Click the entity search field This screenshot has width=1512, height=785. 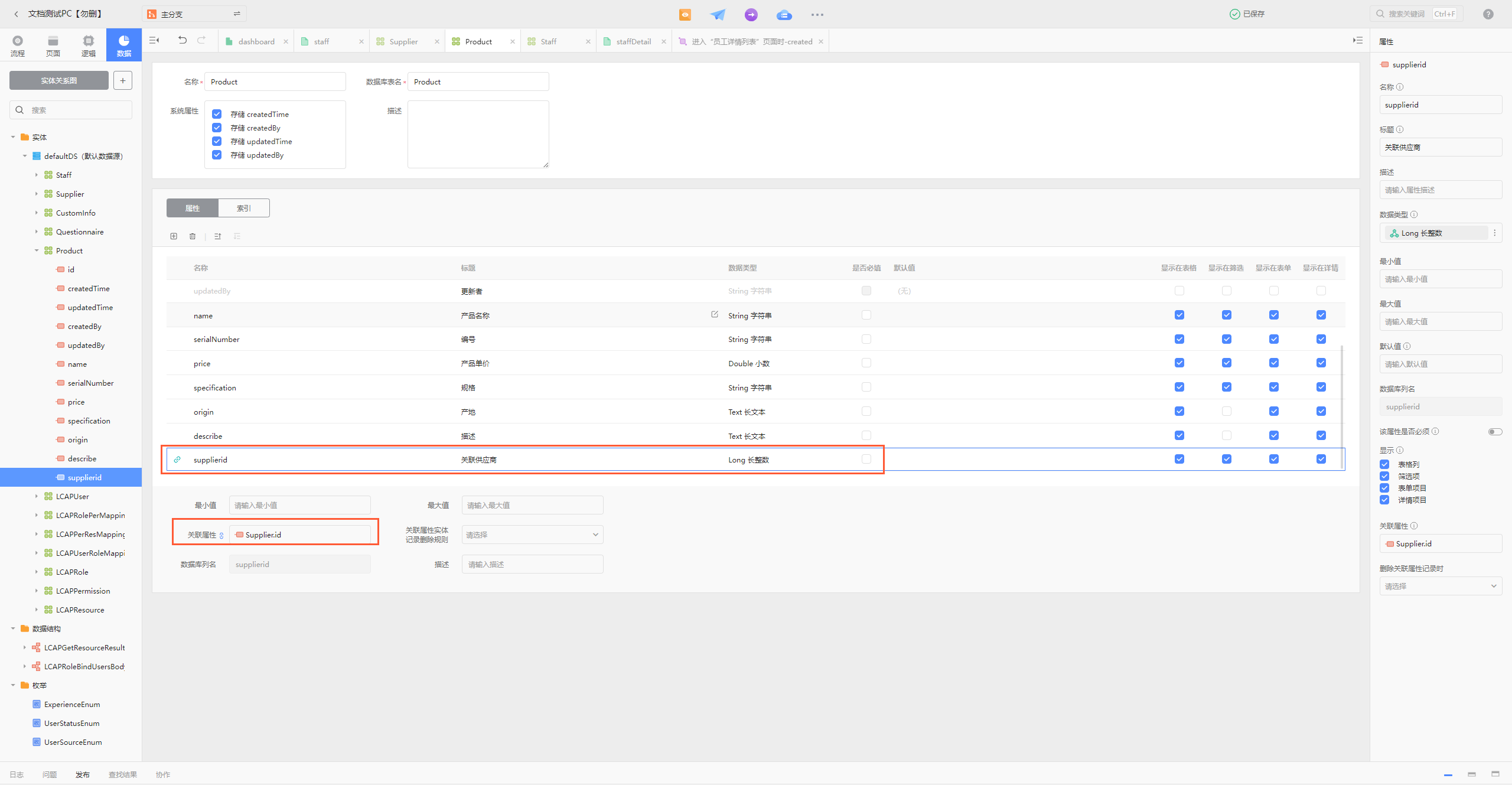pyautogui.click(x=71, y=110)
